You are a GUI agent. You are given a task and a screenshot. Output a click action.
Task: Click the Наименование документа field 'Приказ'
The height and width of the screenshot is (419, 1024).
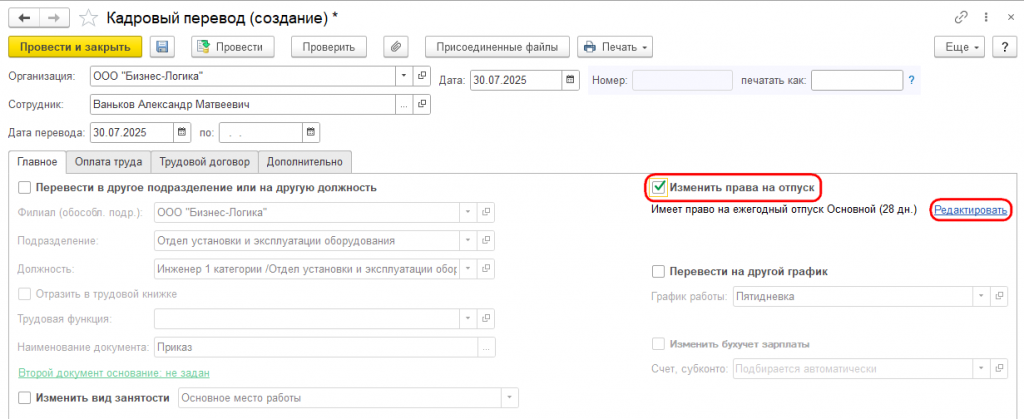pyautogui.click(x=315, y=347)
